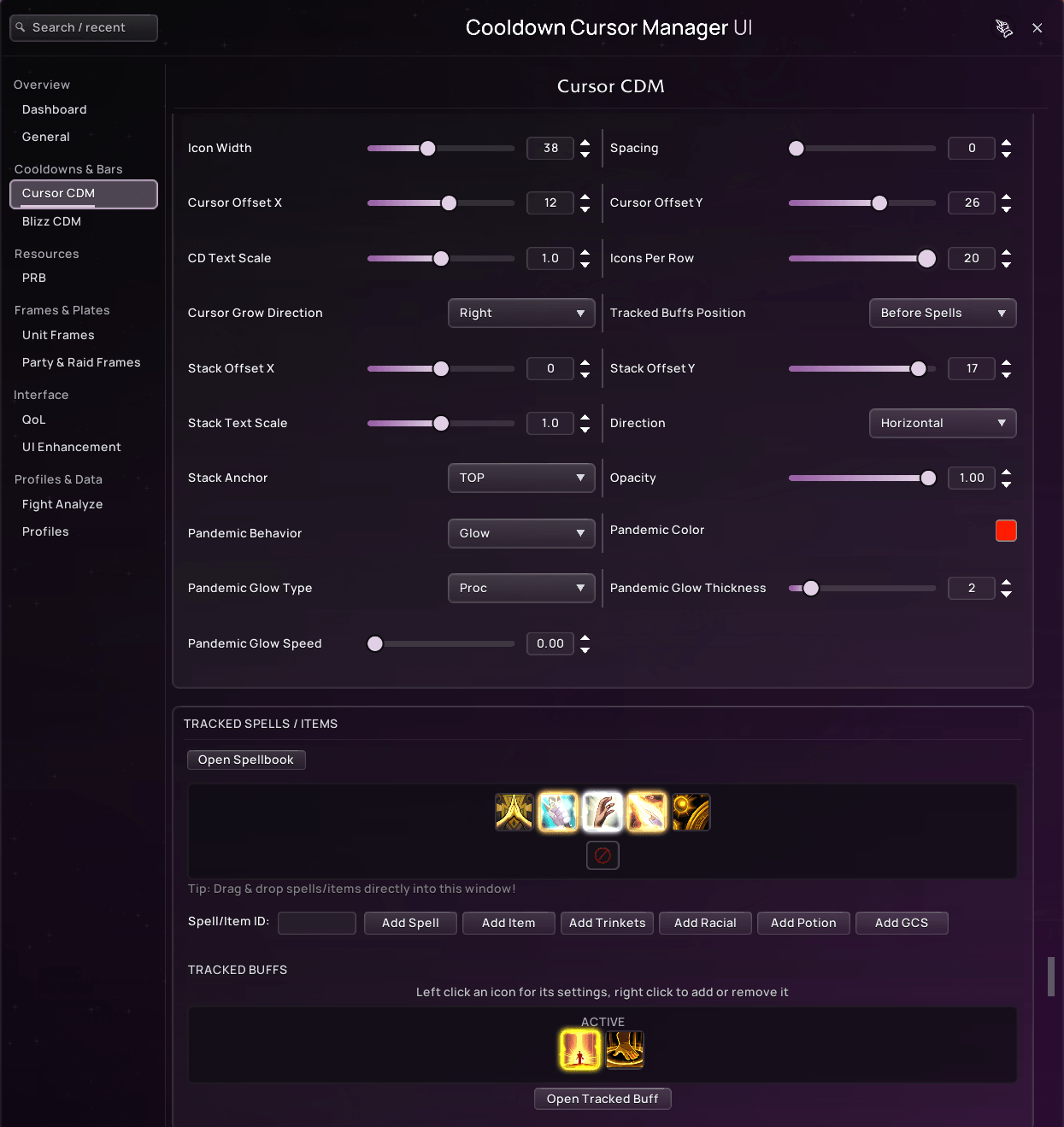Click the white-glowing reaching hand spell icon
1064x1127 pixels.
point(603,812)
